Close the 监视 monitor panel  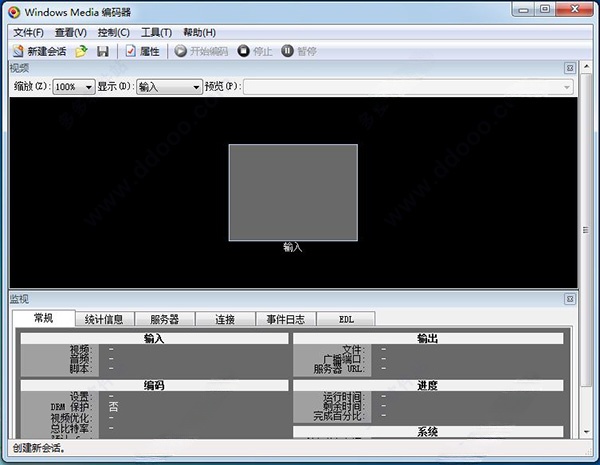click(570, 299)
